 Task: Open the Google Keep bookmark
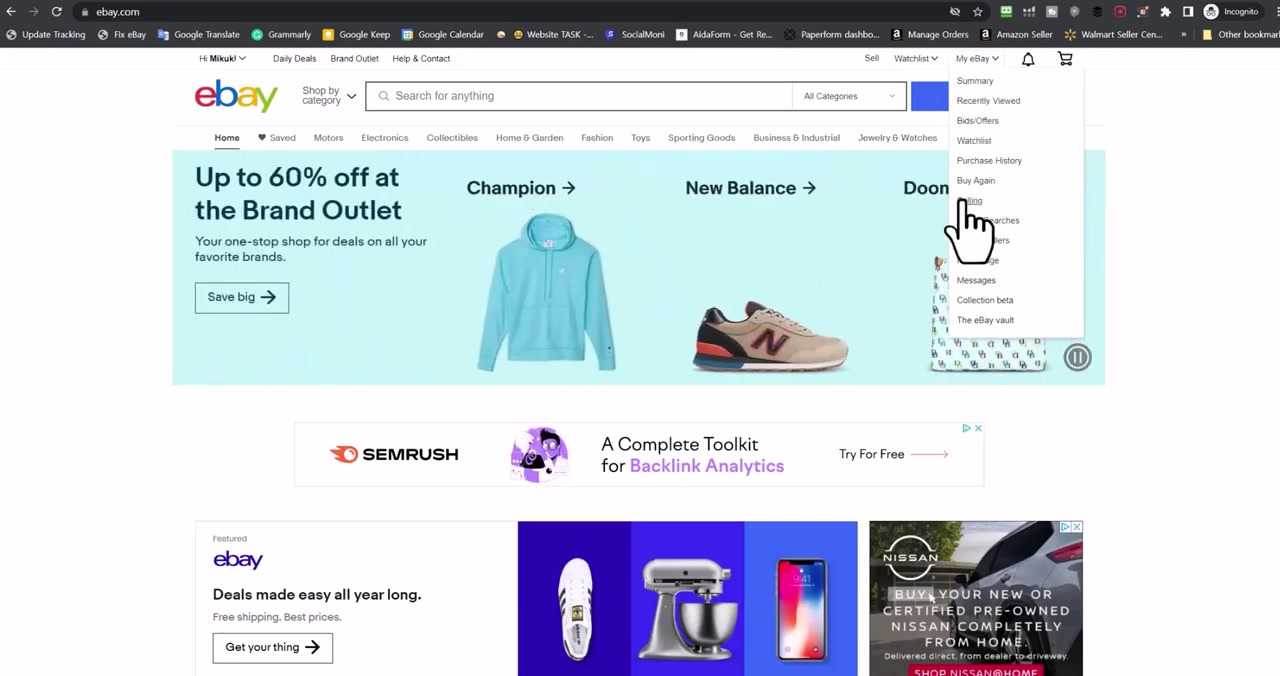coord(356,35)
